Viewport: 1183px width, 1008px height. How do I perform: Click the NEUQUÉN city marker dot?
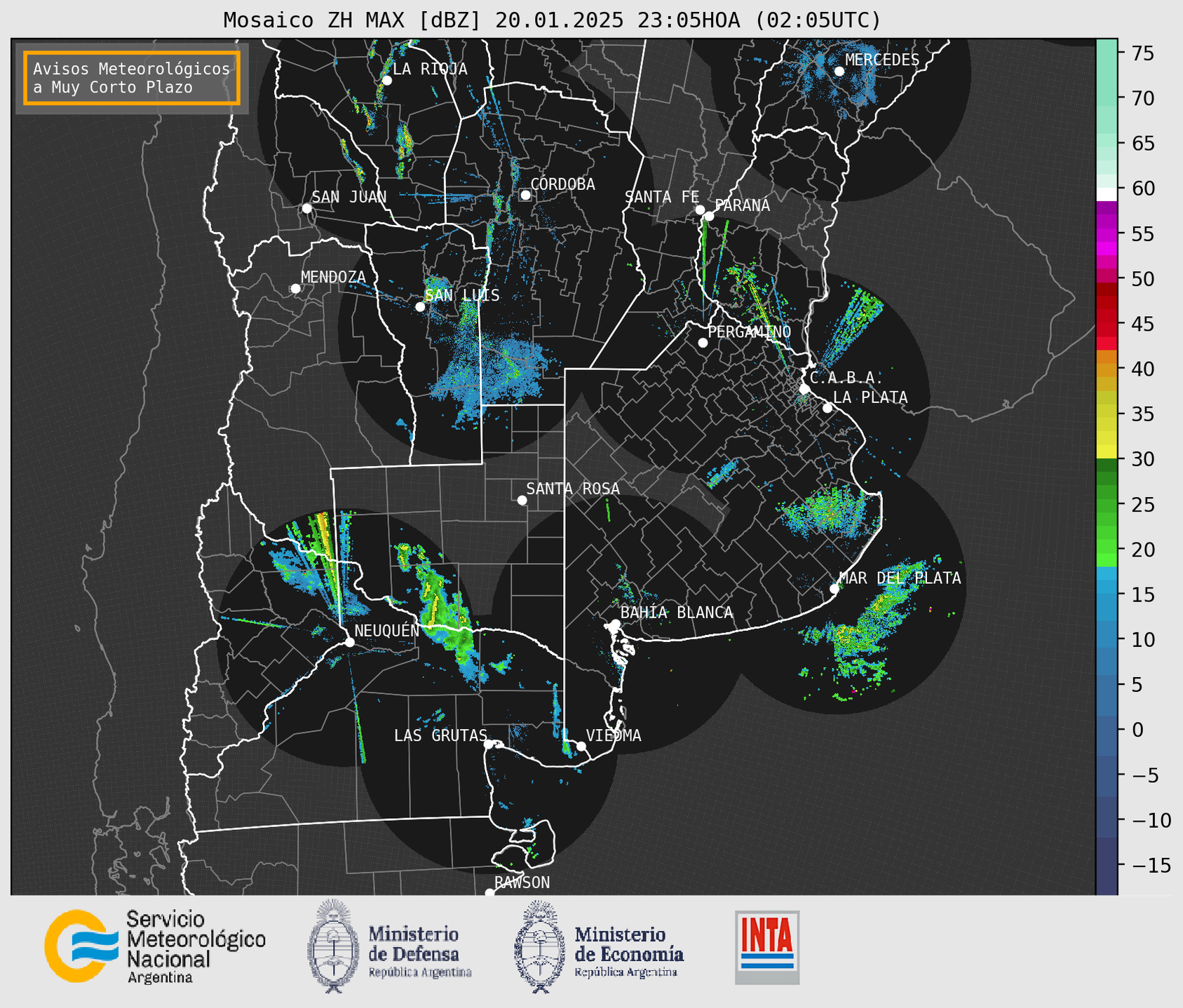[x=349, y=642]
